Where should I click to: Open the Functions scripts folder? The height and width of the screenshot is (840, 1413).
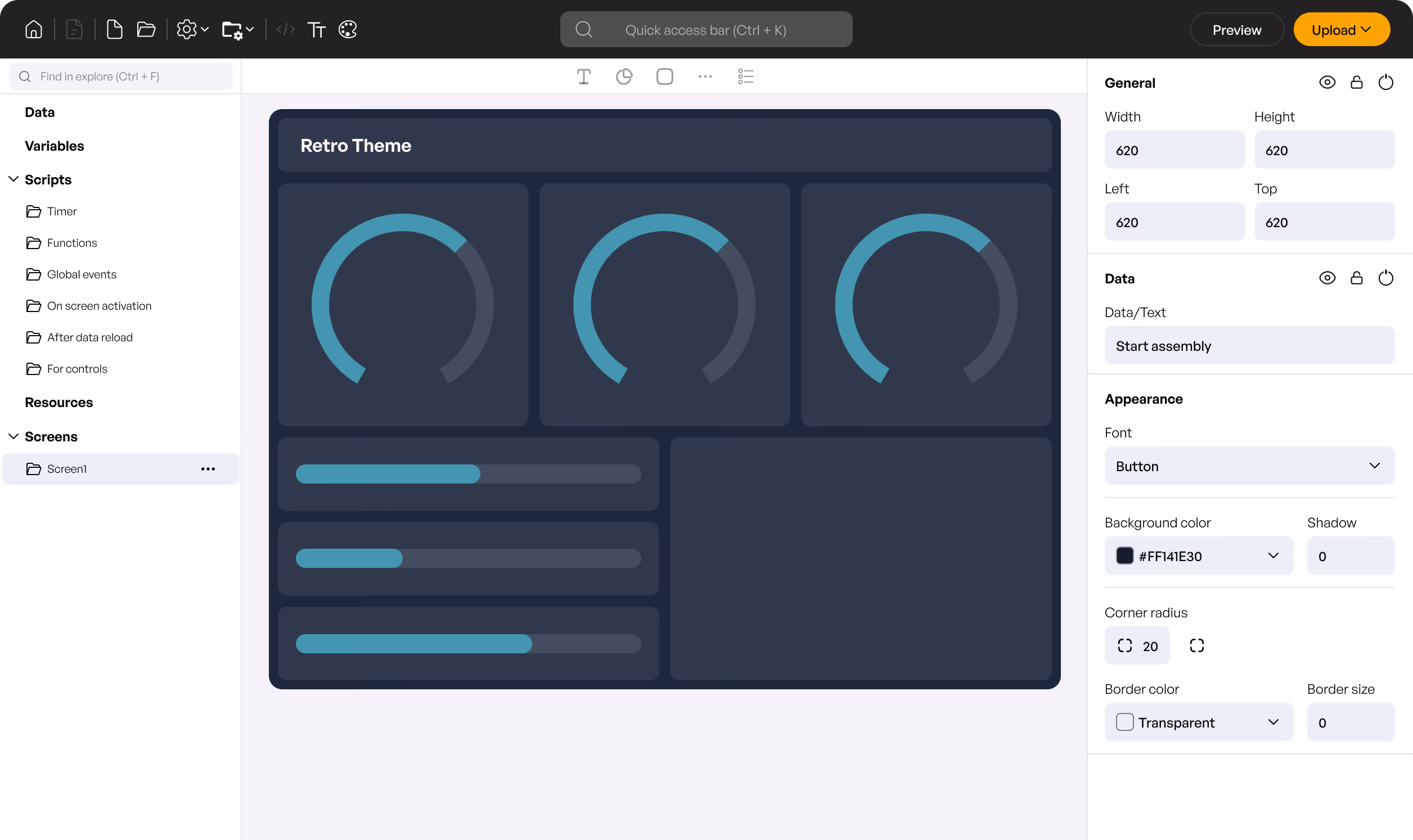[62, 243]
